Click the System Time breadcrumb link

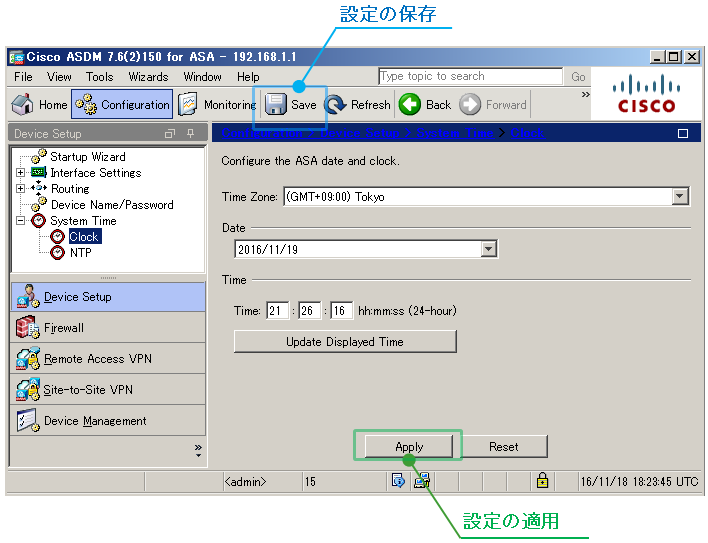455,133
